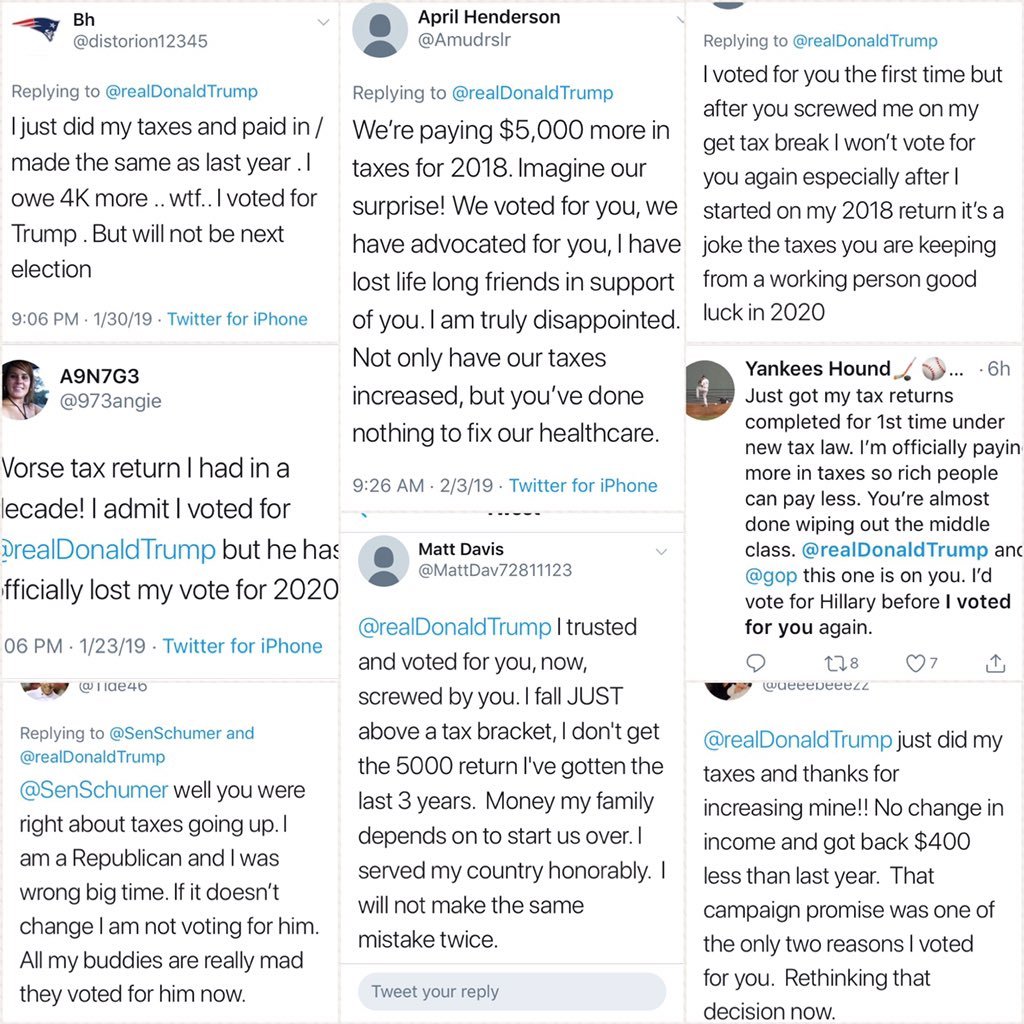Click the 'Tweet your reply' input field
The height and width of the screenshot is (1024, 1024).
(x=511, y=991)
